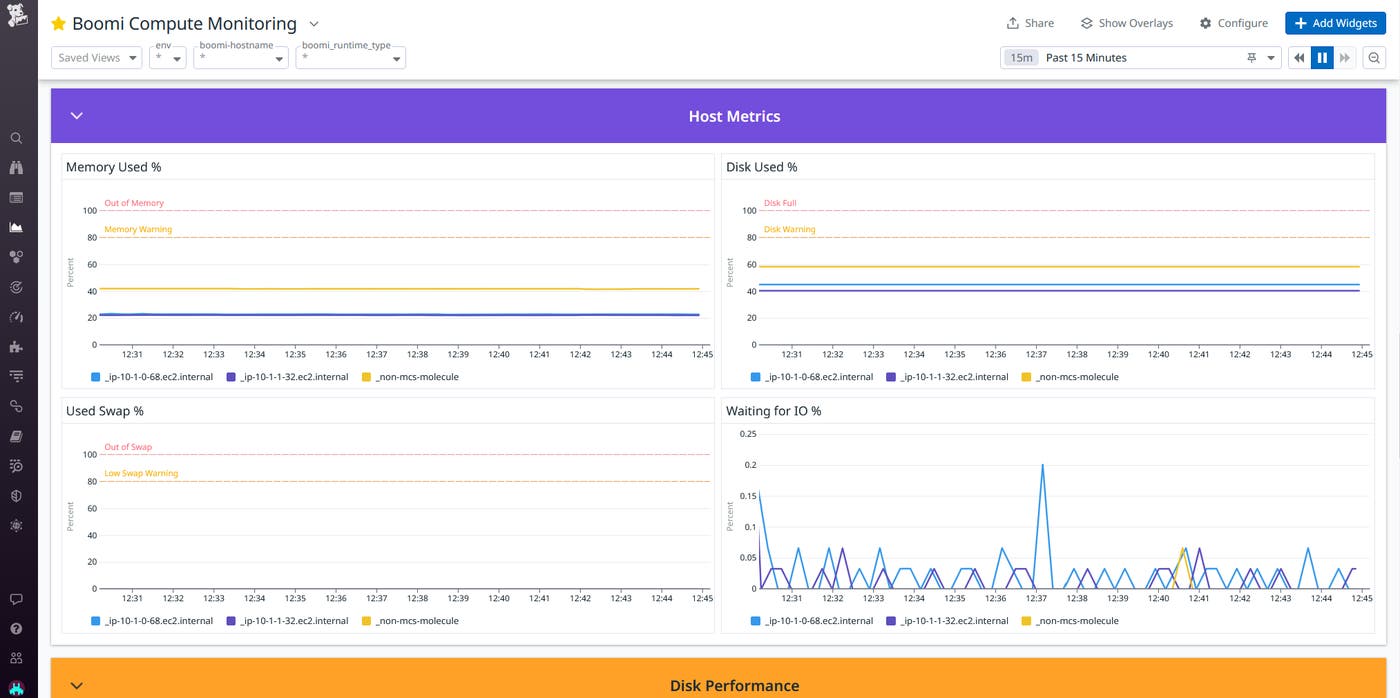This screenshot has height=698, width=1400.
Task: Select the Dashboards chart icon in sidebar
Action: tap(17, 227)
